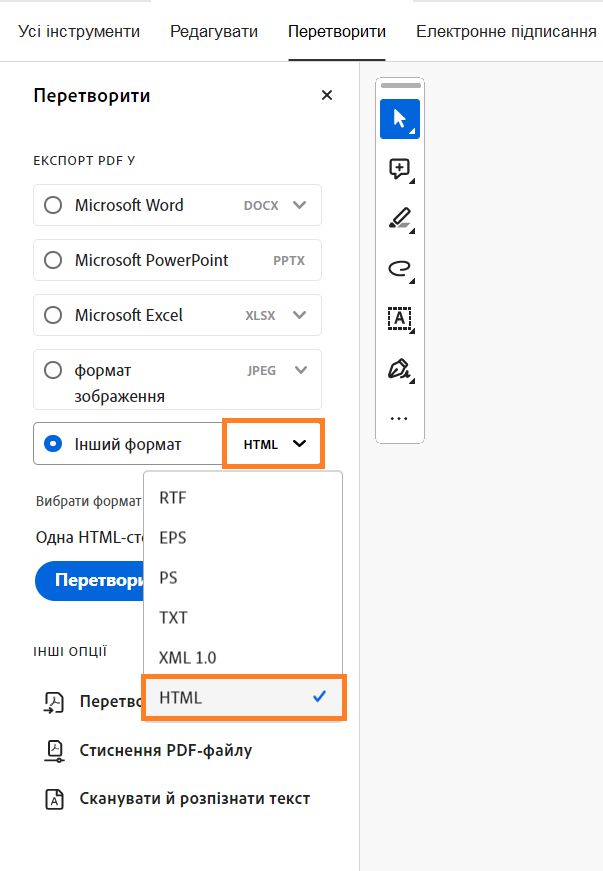Click the scan and recognize text icon
This screenshot has width=603, height=871.
coord(54,799)
